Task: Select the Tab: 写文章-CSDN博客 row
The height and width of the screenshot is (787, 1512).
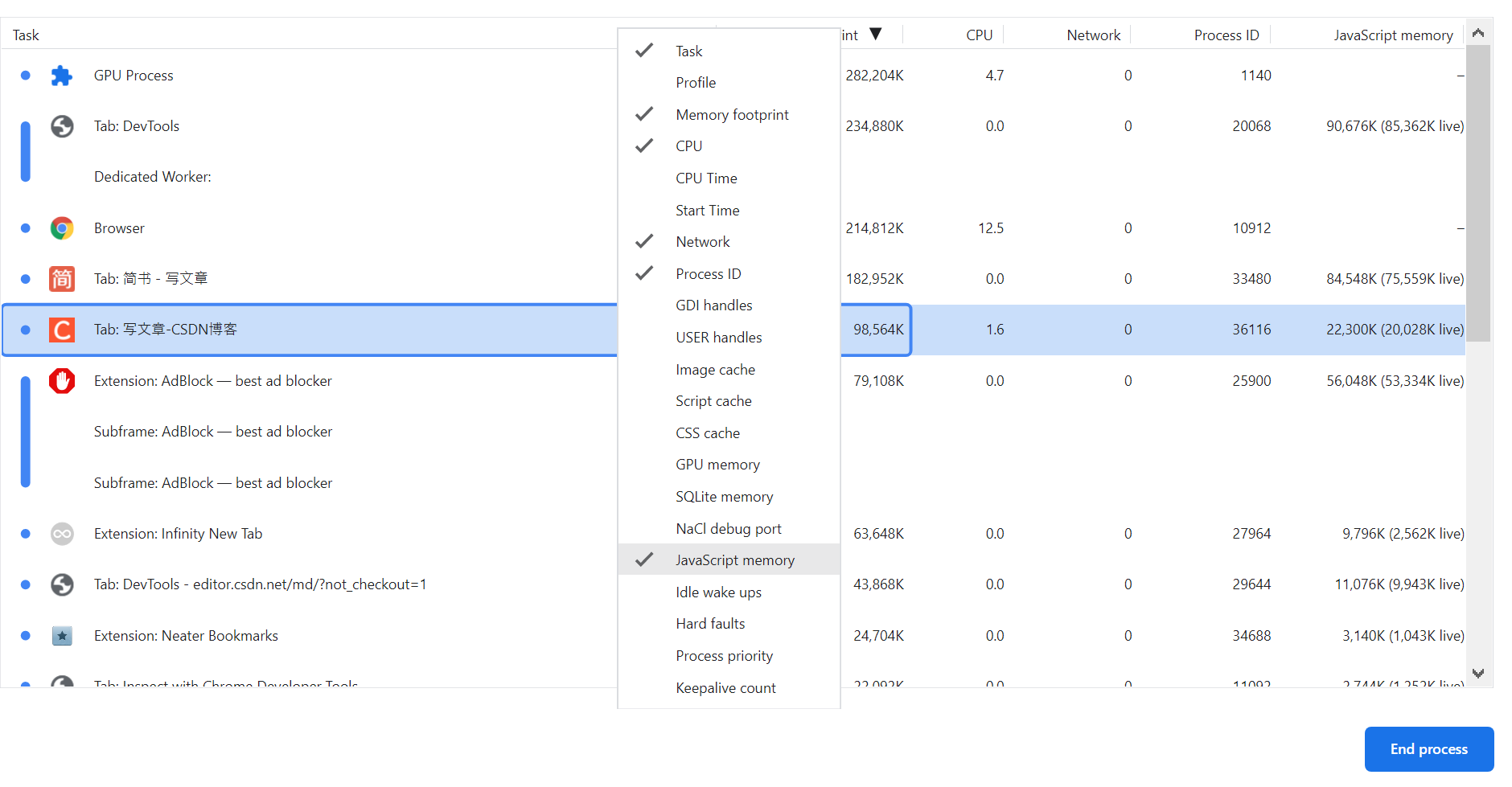Action: coord(733,330)
